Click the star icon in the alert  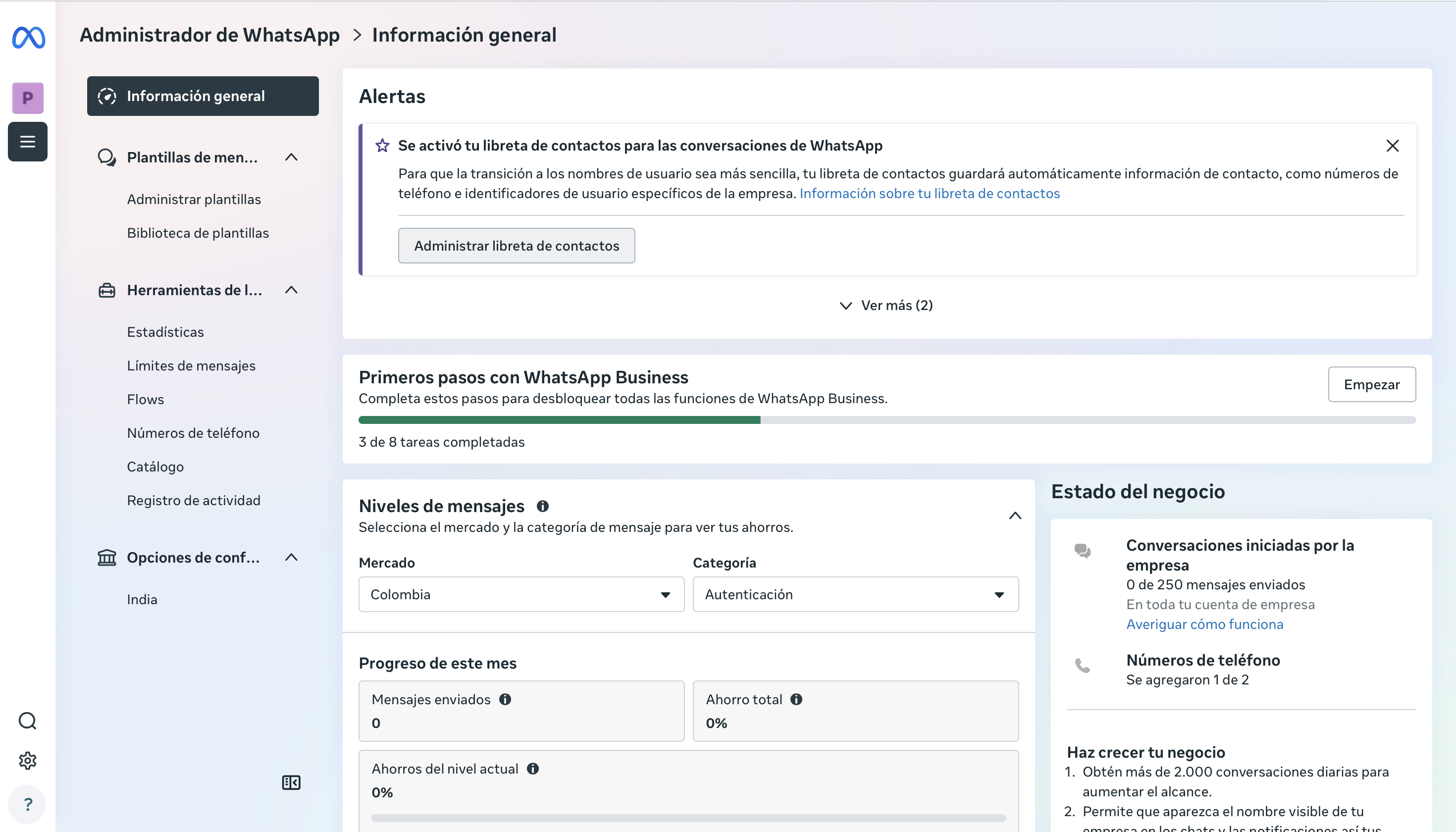(382, 146)
